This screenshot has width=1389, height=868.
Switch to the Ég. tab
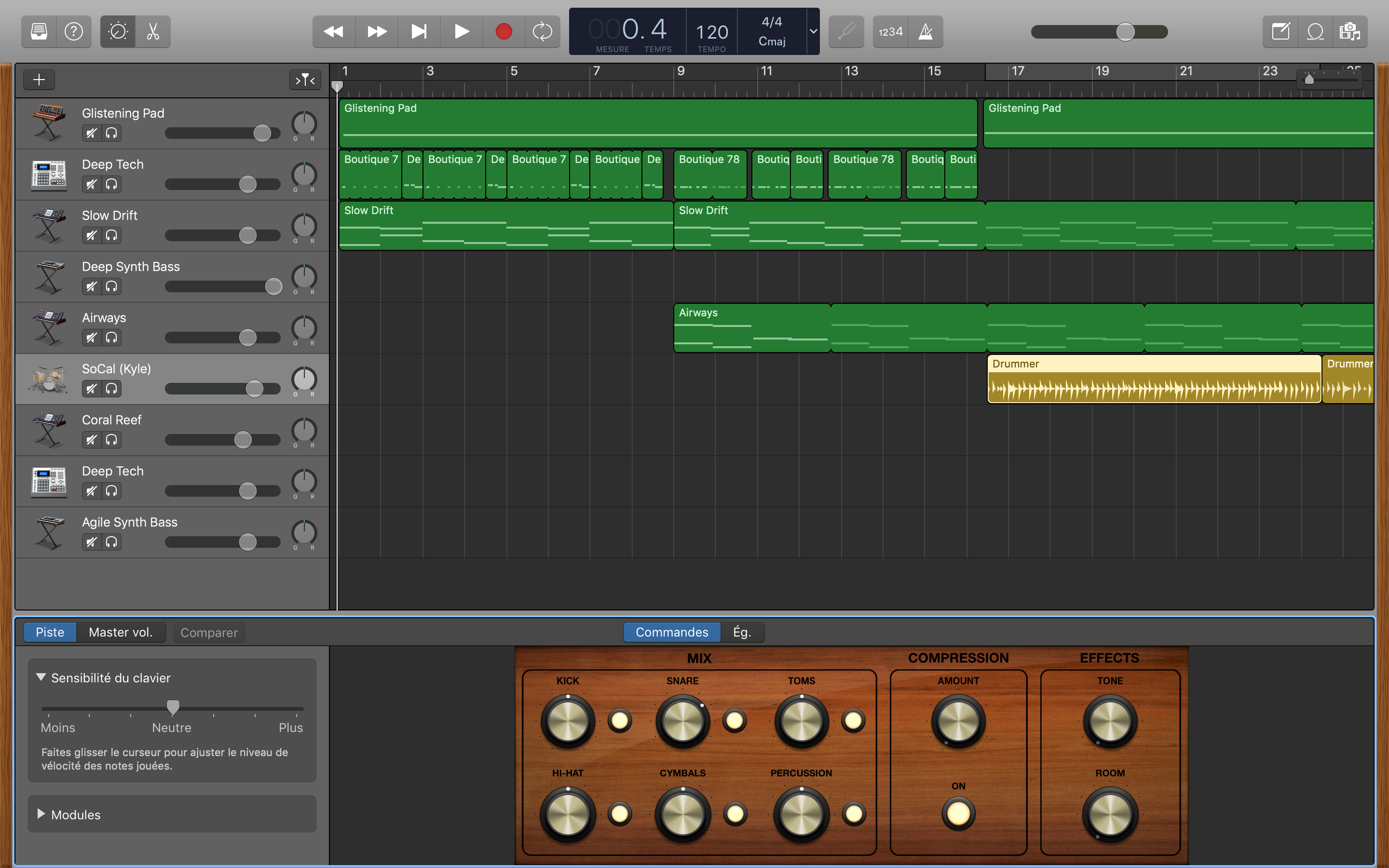click(x=742, y=632)
